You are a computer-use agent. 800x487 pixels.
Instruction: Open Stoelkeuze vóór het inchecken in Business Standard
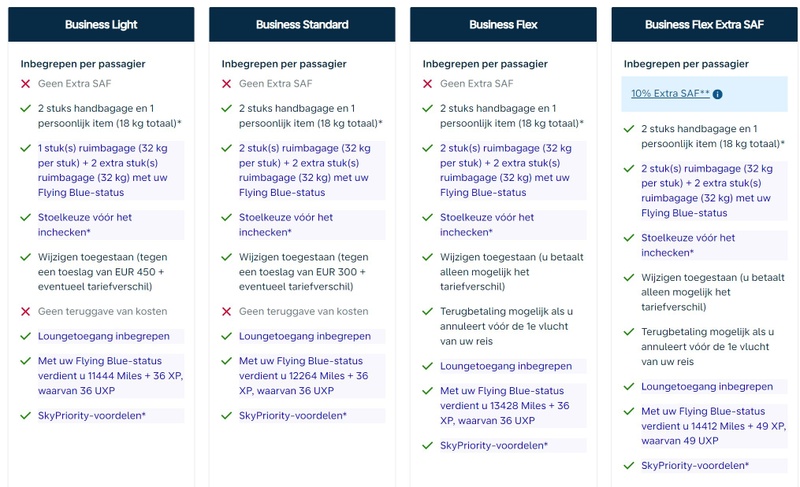pyautogui.click(x=311, y=225)
